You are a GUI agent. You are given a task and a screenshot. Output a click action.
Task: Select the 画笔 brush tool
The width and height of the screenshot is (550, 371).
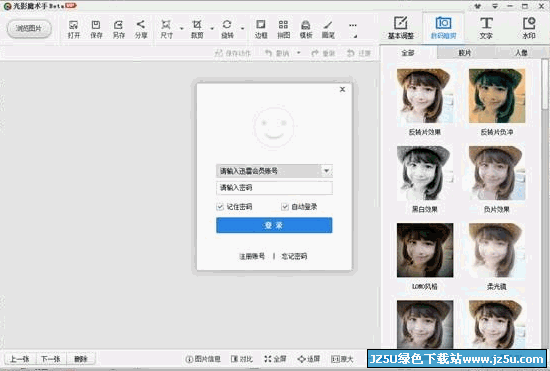328,29
